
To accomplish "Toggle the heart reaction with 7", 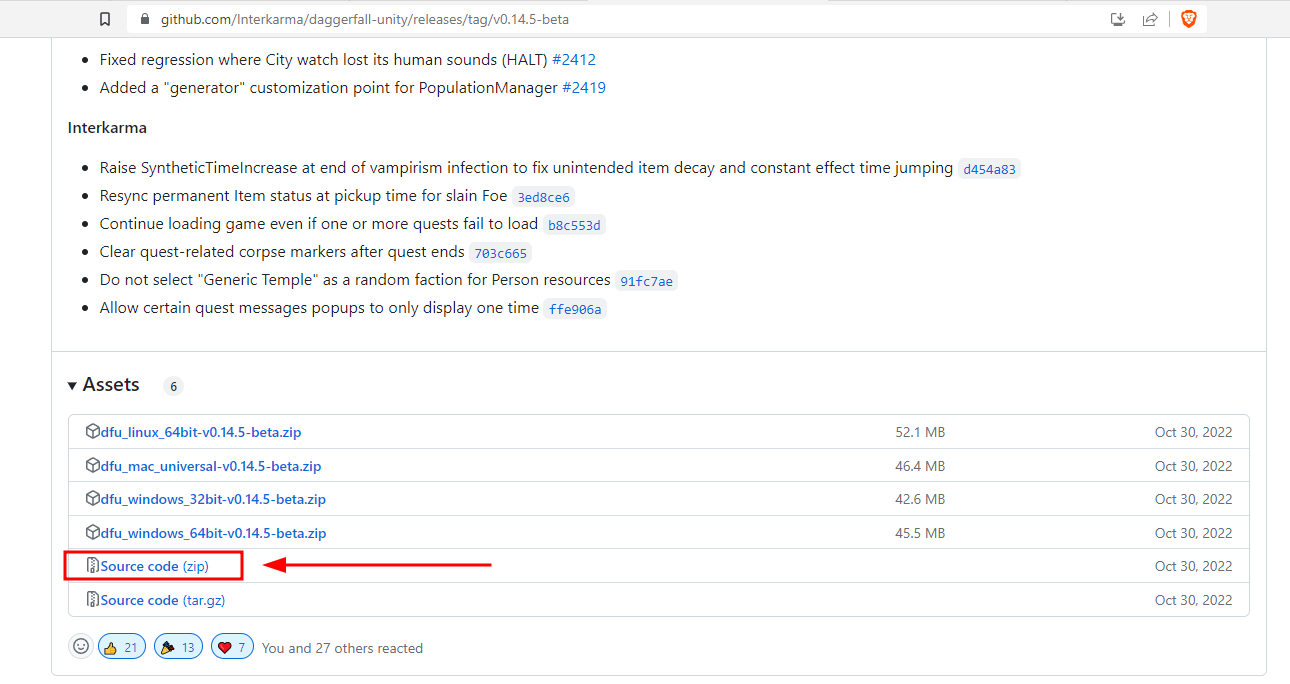I will point(232,647).
